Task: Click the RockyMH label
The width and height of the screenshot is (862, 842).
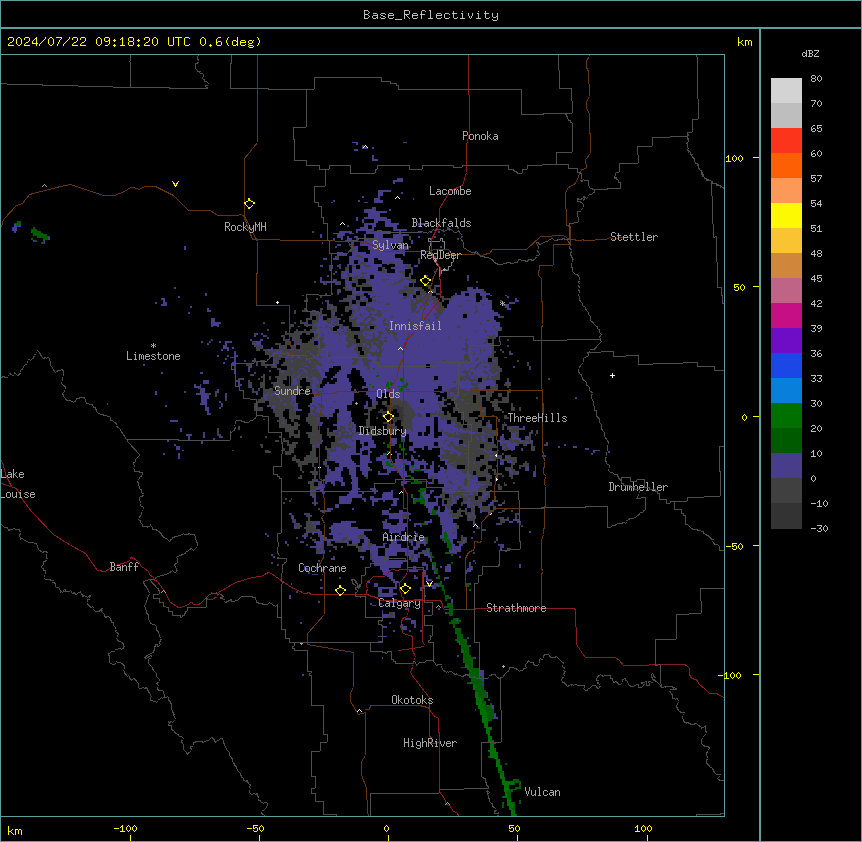Action: coord(245,227)
